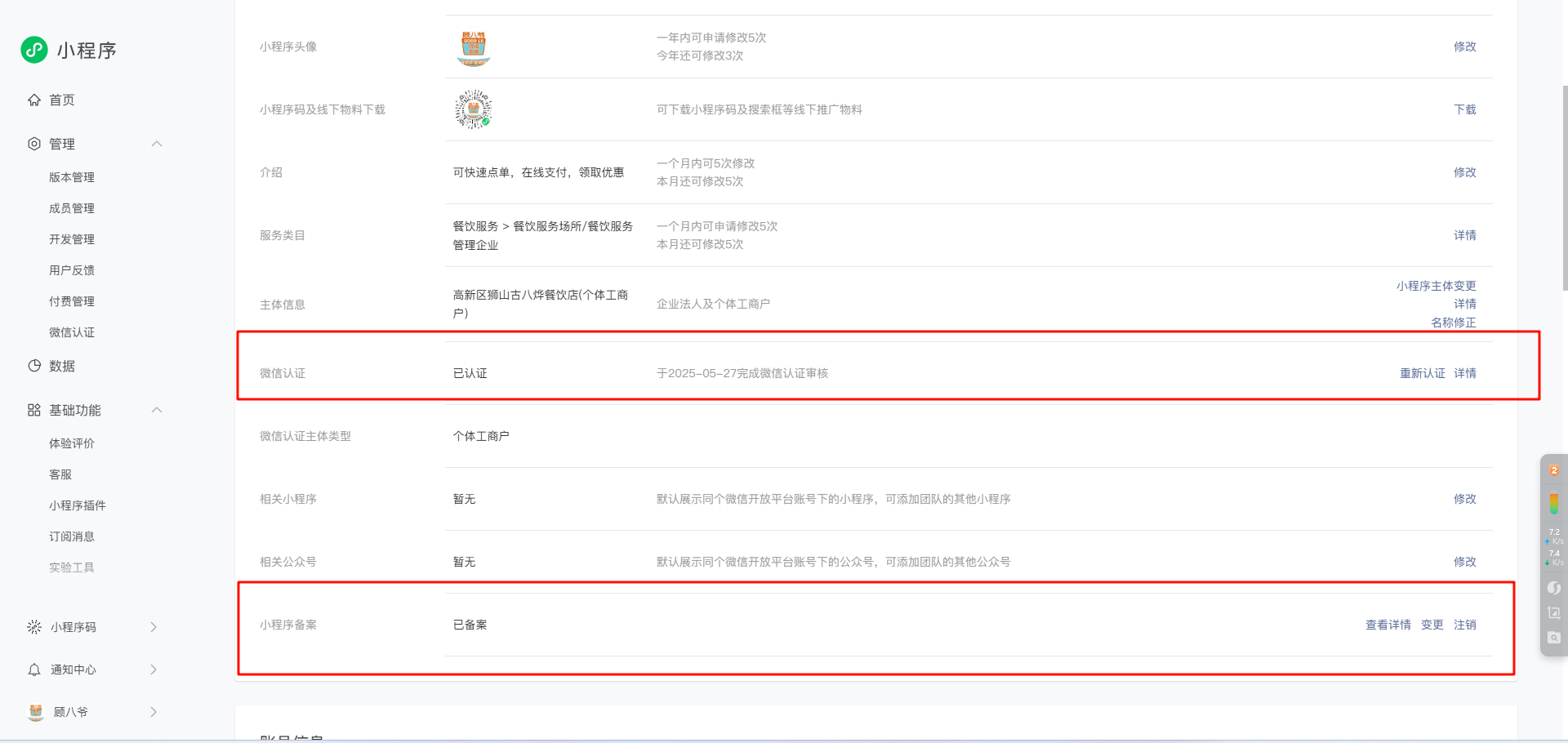Open 开发管理 in the sidebar

pos(72,239)
